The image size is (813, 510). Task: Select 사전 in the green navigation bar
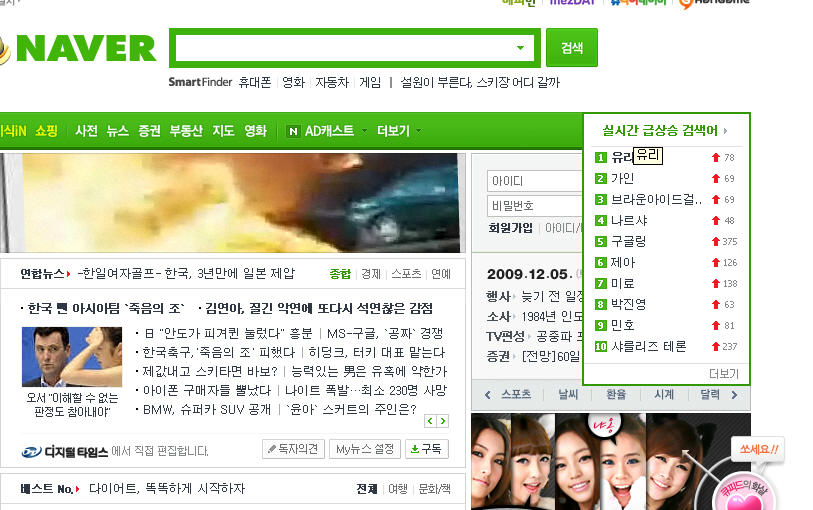pyautogui.click(x=86, y=131)
